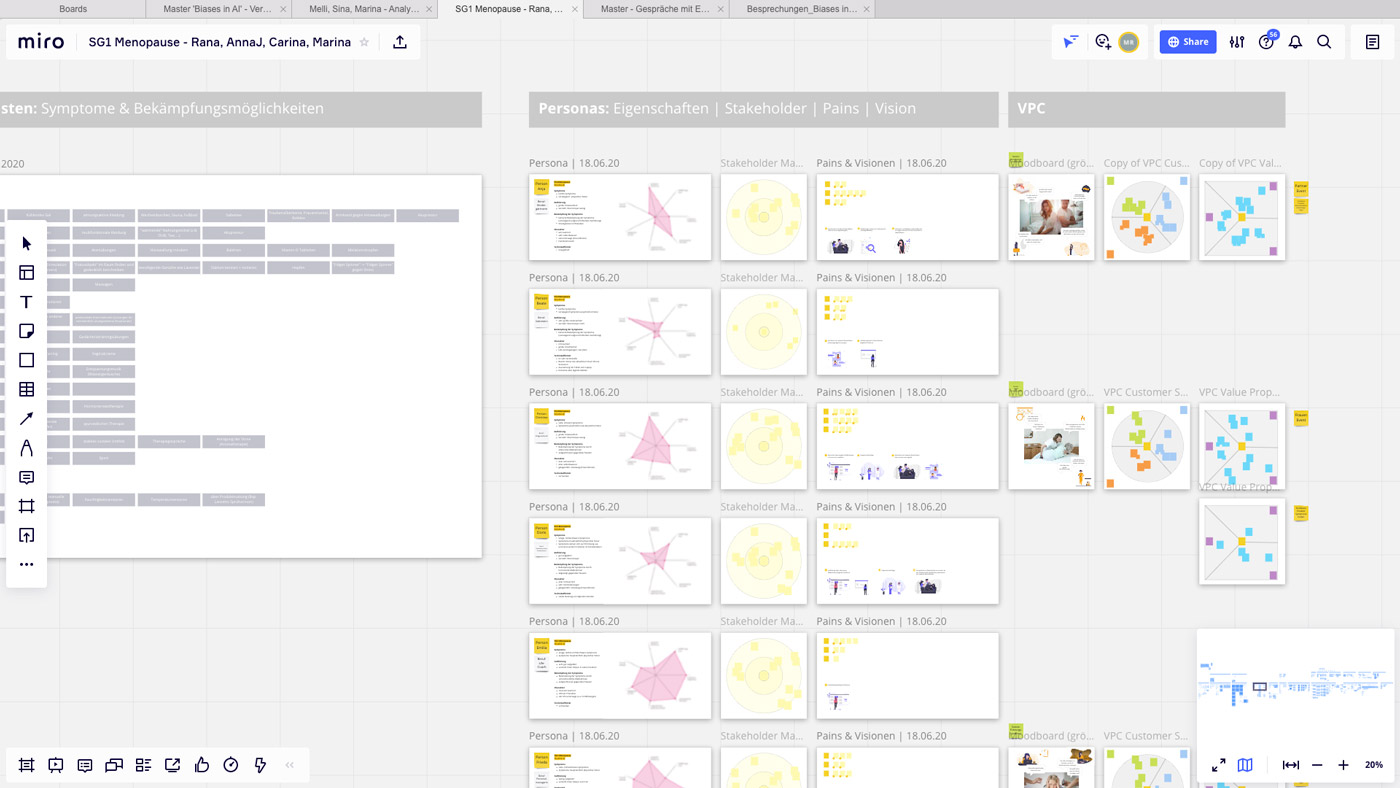Select the Table grid tool

[x=27, y=389]
